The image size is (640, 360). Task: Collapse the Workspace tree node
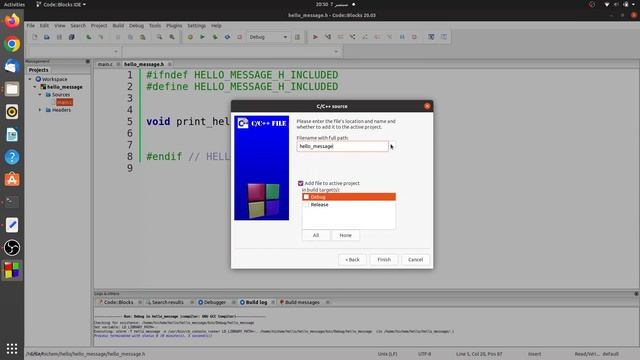30,79
